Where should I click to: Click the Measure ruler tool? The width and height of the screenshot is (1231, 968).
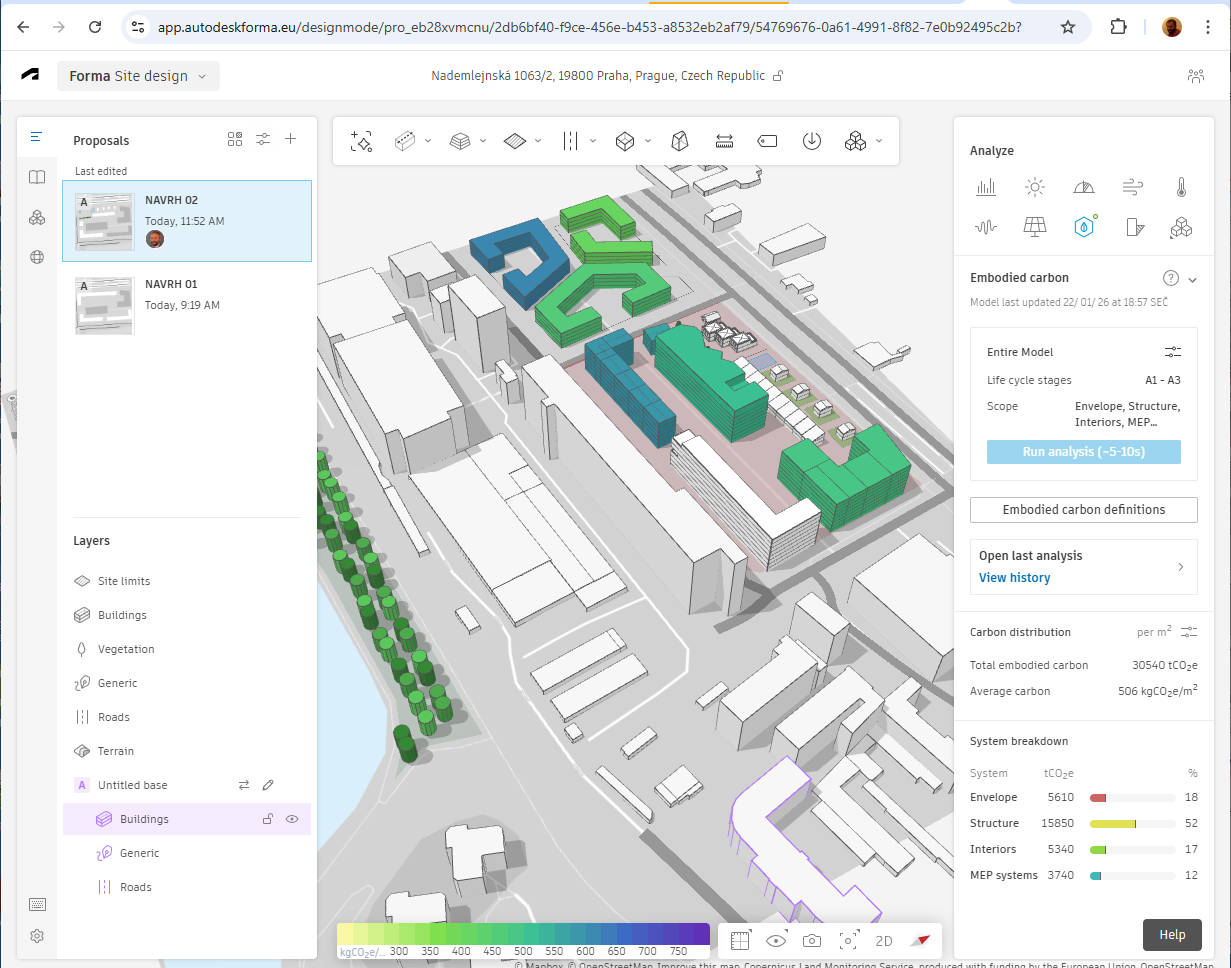725,141
